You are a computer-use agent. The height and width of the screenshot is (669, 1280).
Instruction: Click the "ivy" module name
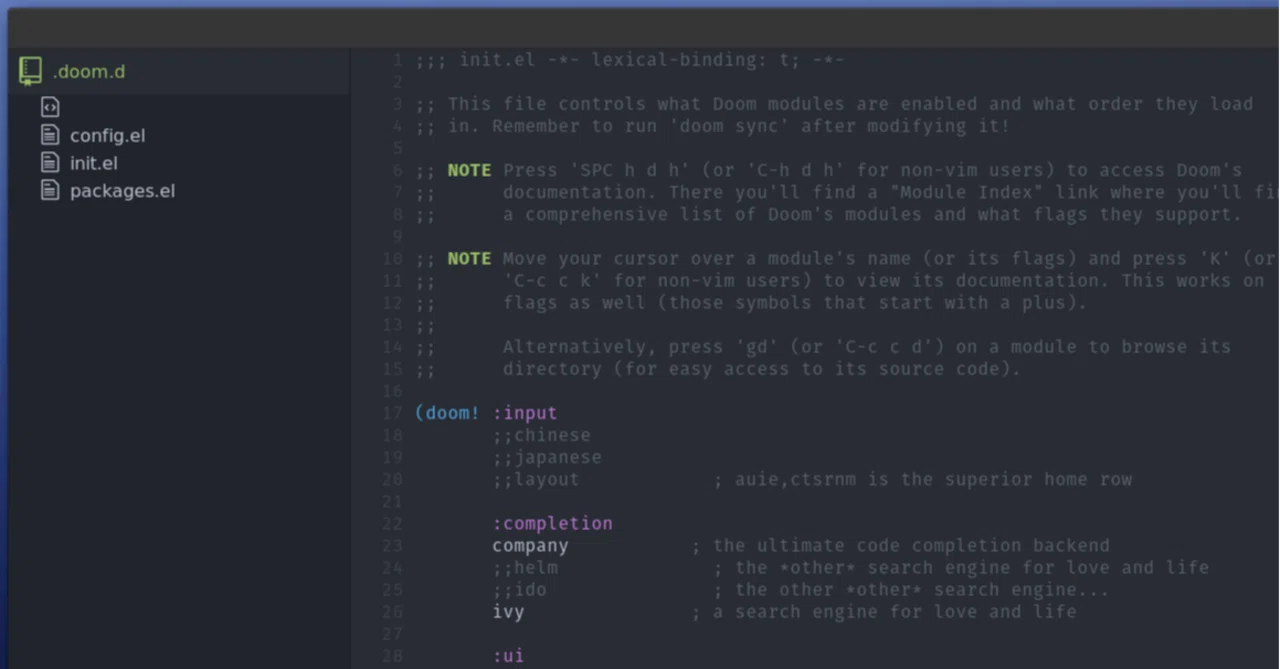click(x=508, y=611)
